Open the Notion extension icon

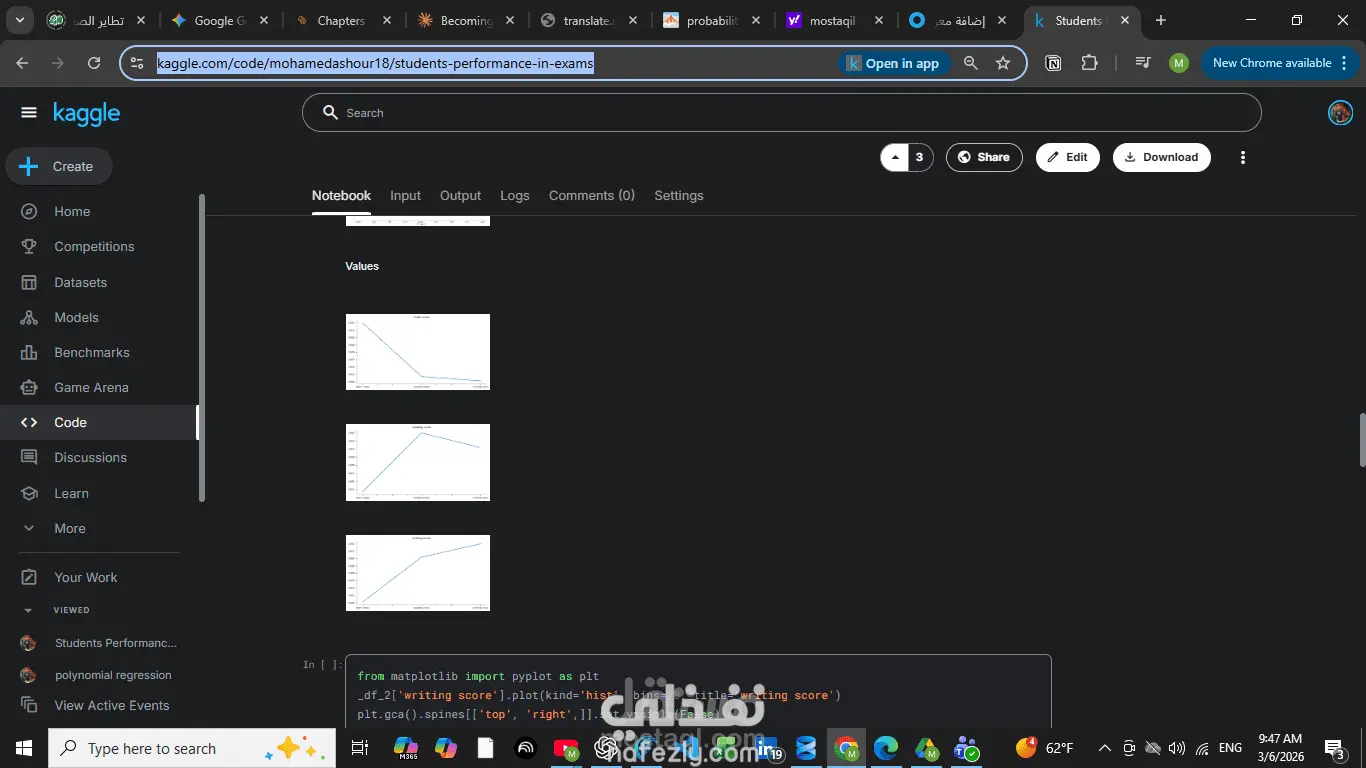(x=1053, y=63)
